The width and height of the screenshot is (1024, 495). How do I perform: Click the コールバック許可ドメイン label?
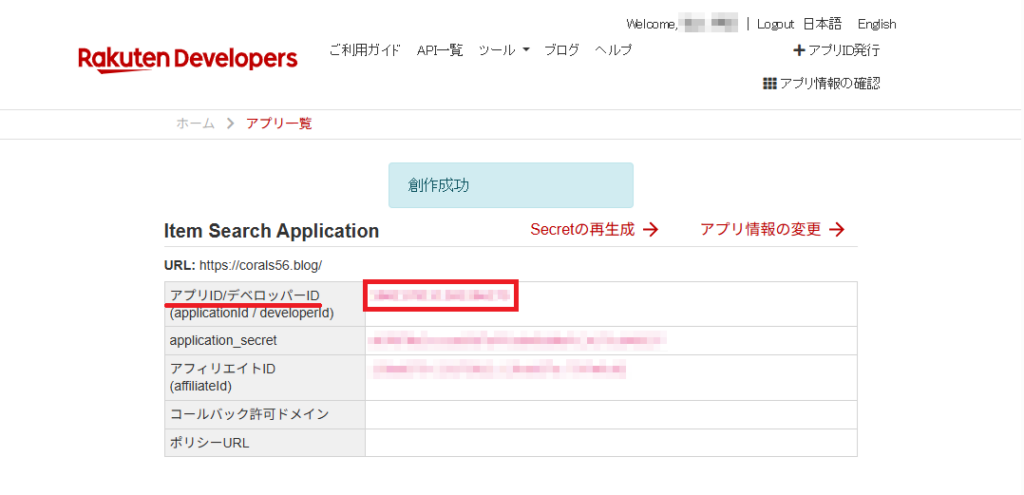click(249, 414)
